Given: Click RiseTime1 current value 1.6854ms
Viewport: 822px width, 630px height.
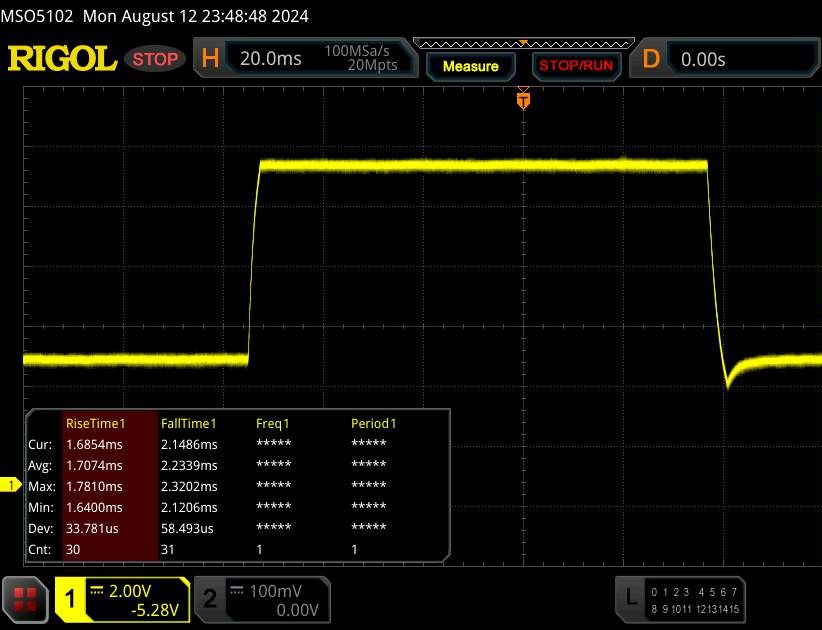Looking at the screenshot, I should click(x=94, y=444).
